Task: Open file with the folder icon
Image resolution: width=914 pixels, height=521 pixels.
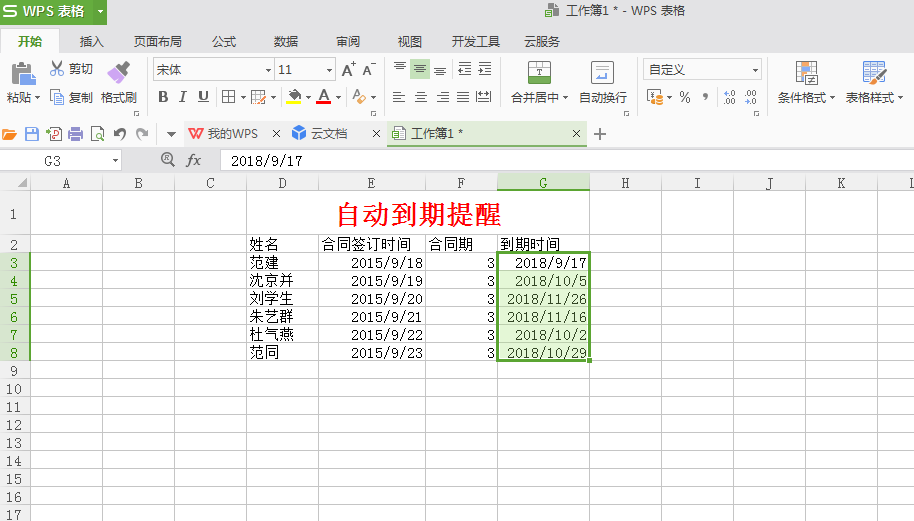Action: tap(9, 135)
